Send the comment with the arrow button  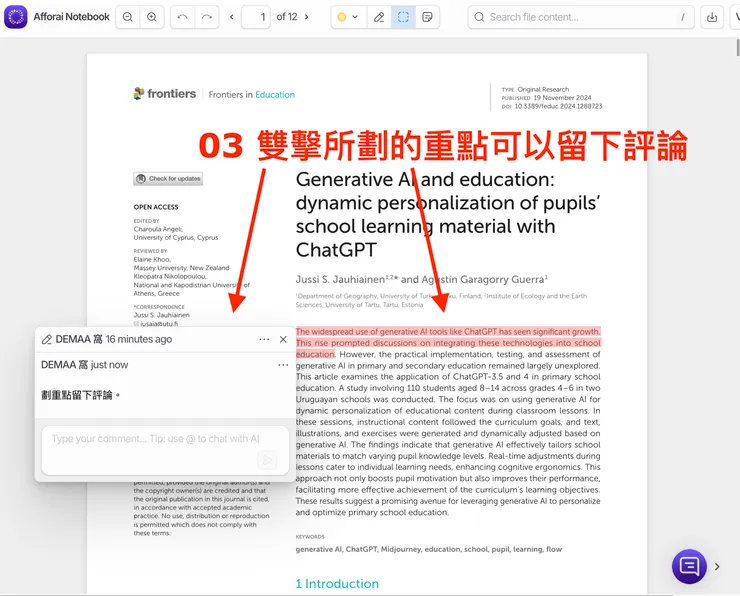coord(267,460)
